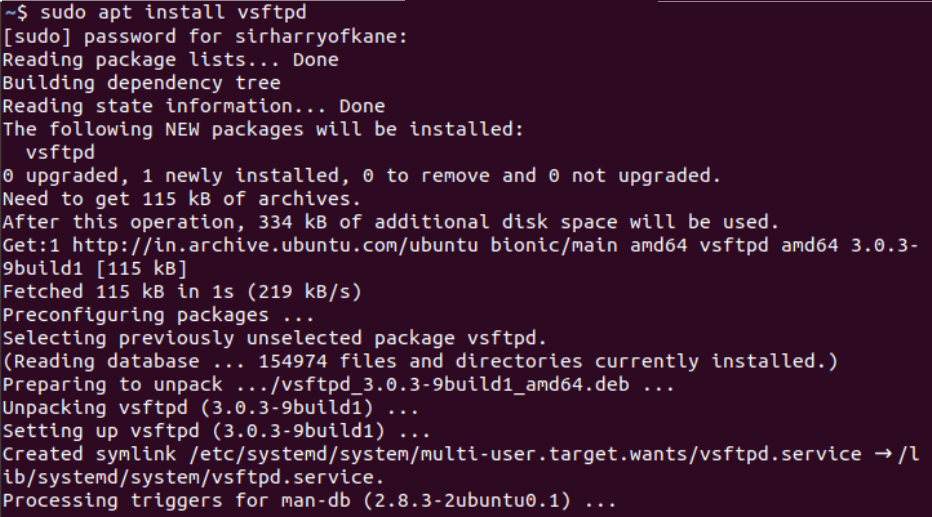932x517 pixels.
Task: Click the "Reading state information... Done" line
Action: click(x=193, y=106)
